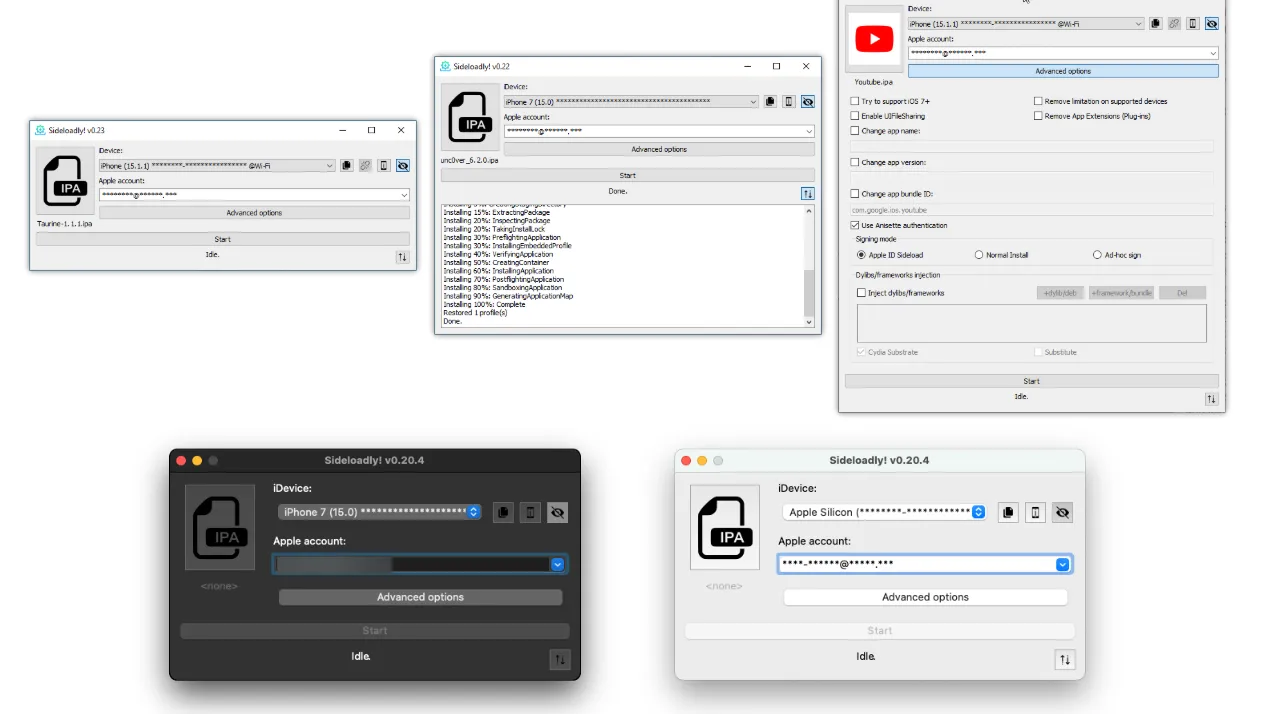Screen dimensions: 1268x714
Task: Toggle log arrows icon in dark macOS window
Action: [x=560, y=659]
